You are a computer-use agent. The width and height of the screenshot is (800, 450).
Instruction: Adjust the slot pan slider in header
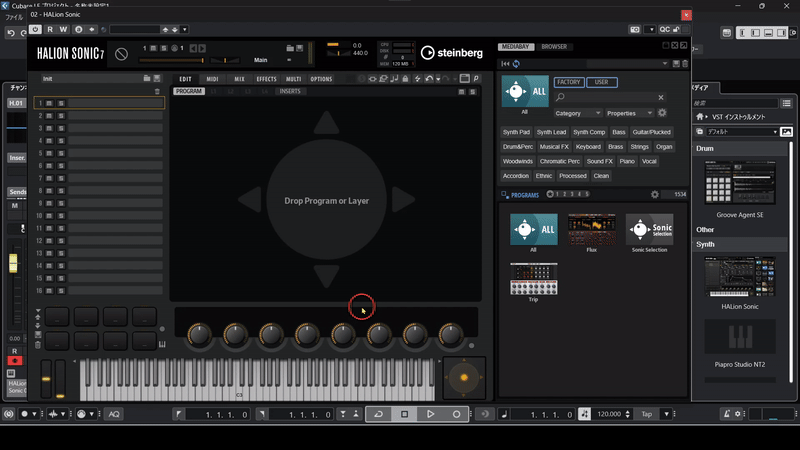click(x=225, y=60)
